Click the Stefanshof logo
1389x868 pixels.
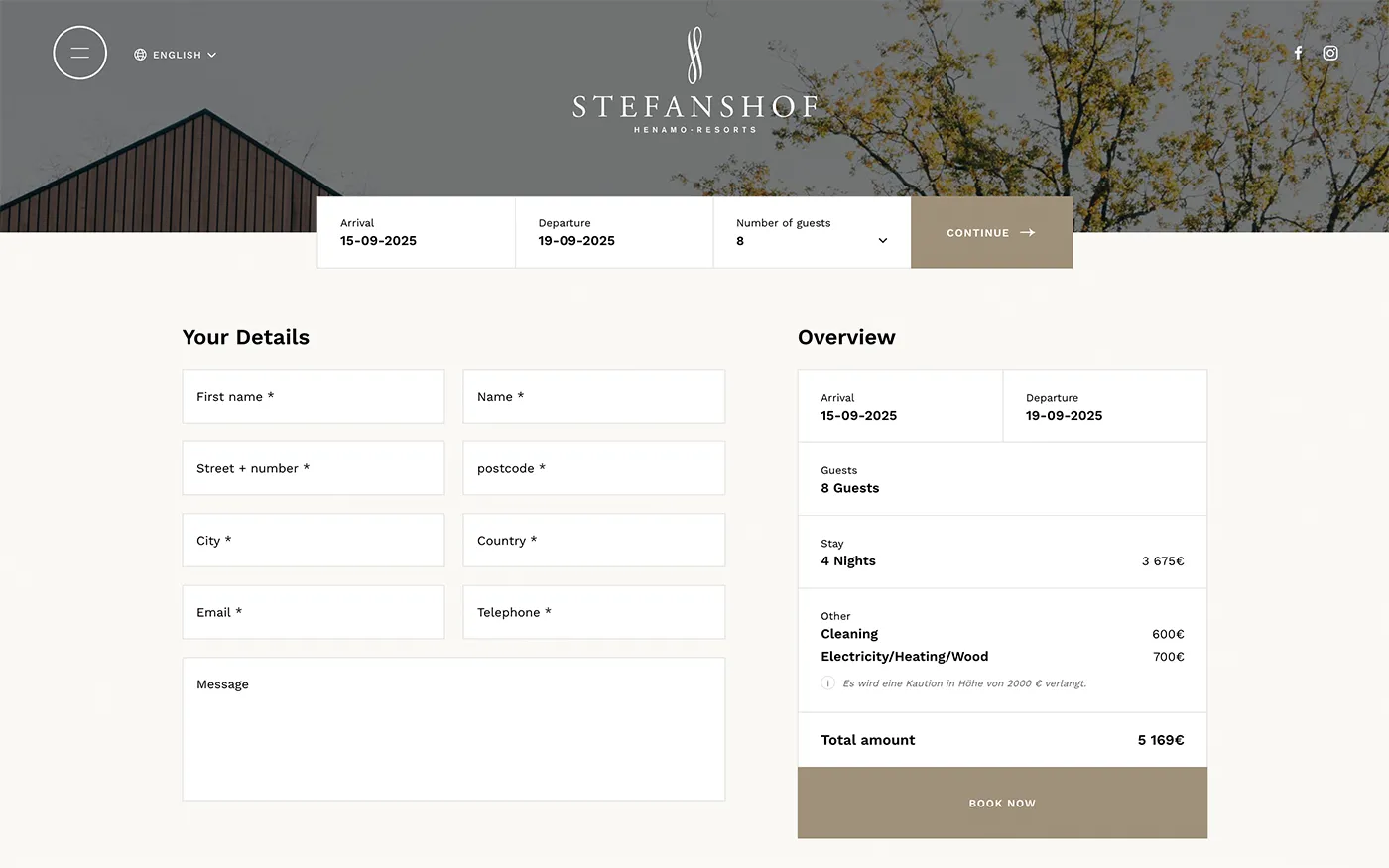coord(694,81)
